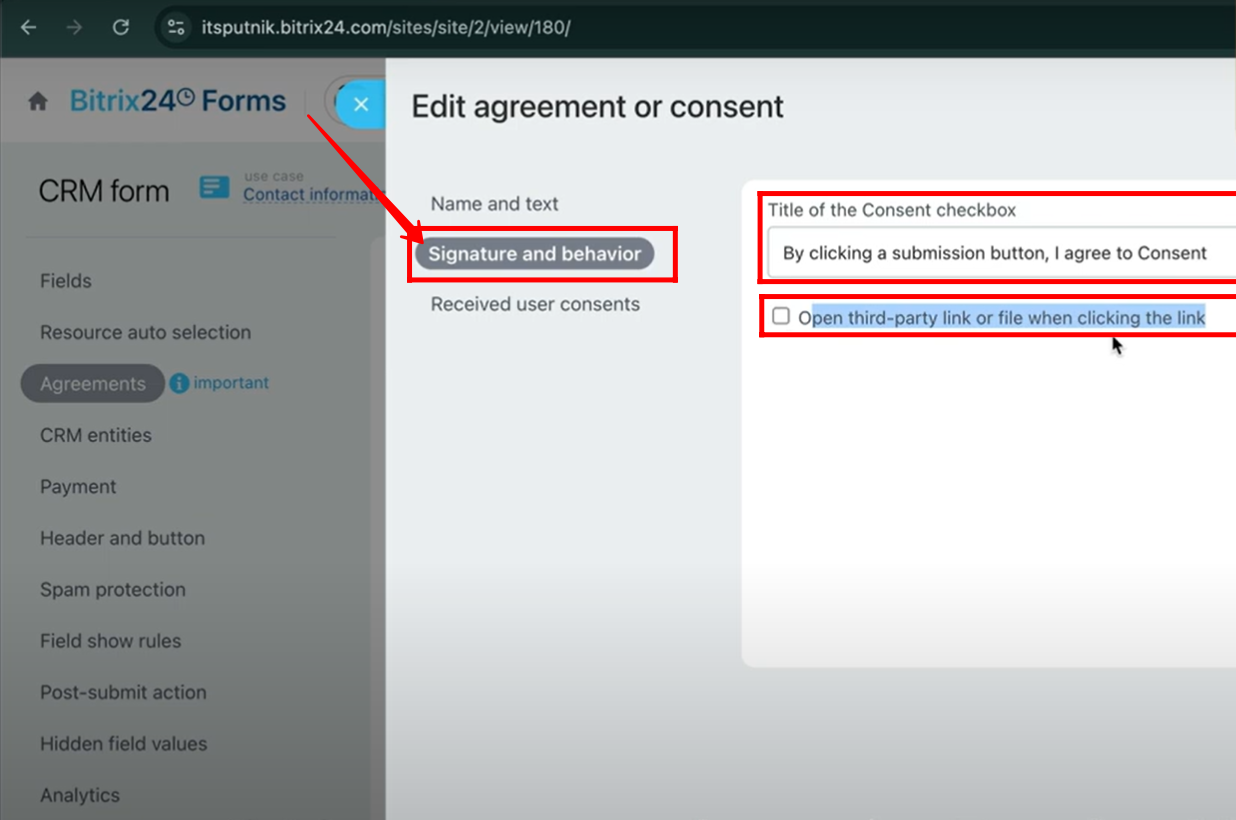Screen dimensions: 1236x820
Task: Click the browser back arrow
Action: [28, 27]
